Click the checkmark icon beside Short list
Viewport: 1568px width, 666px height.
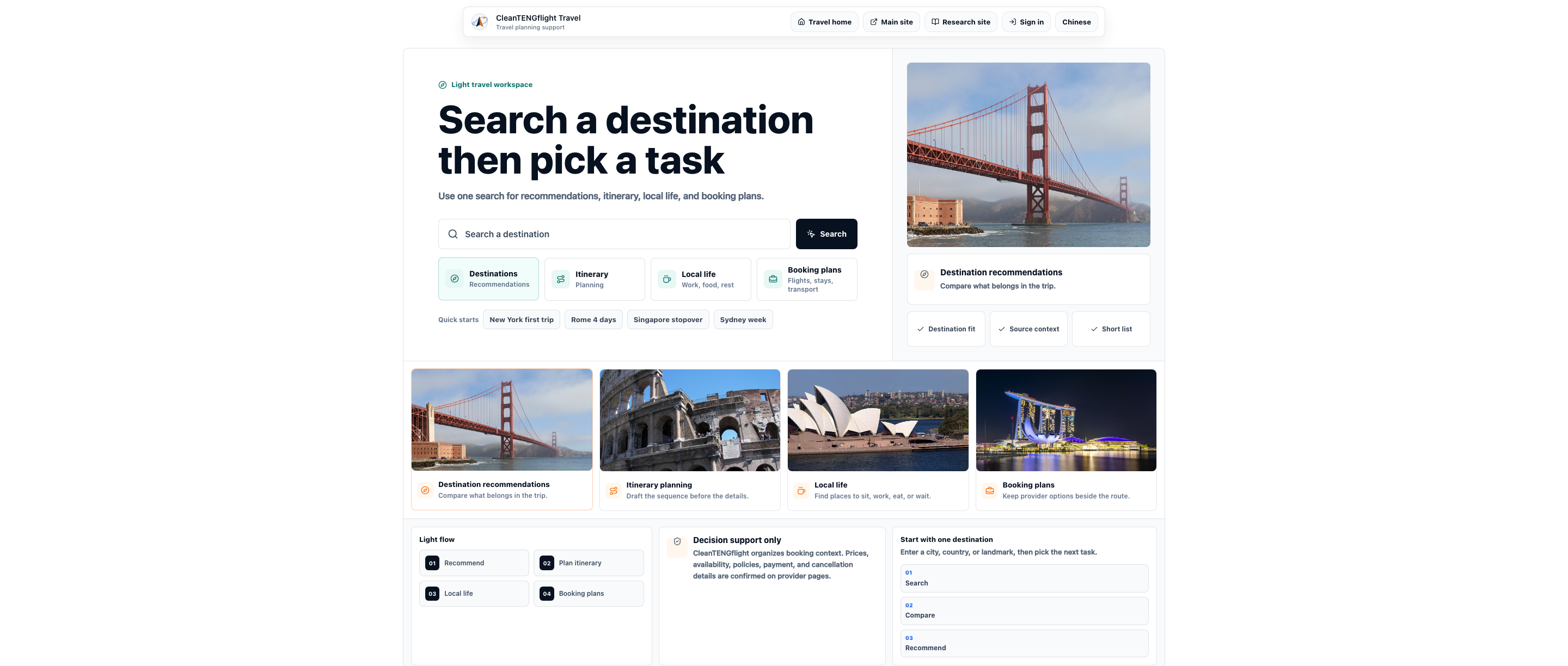point(1094,329)
